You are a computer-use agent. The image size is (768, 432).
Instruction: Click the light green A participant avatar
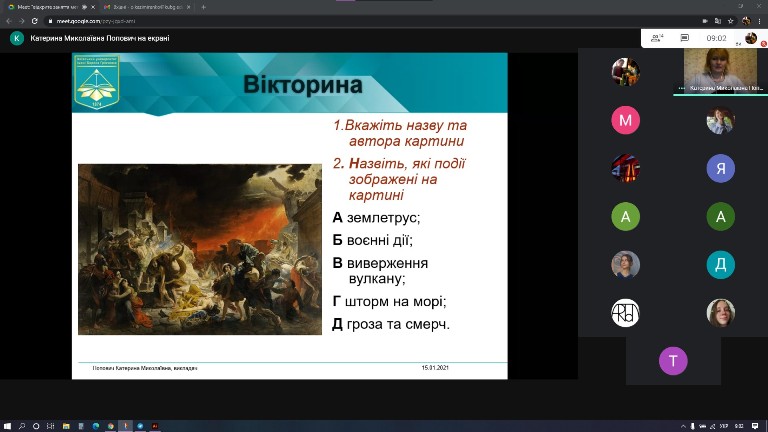point(625,216)
